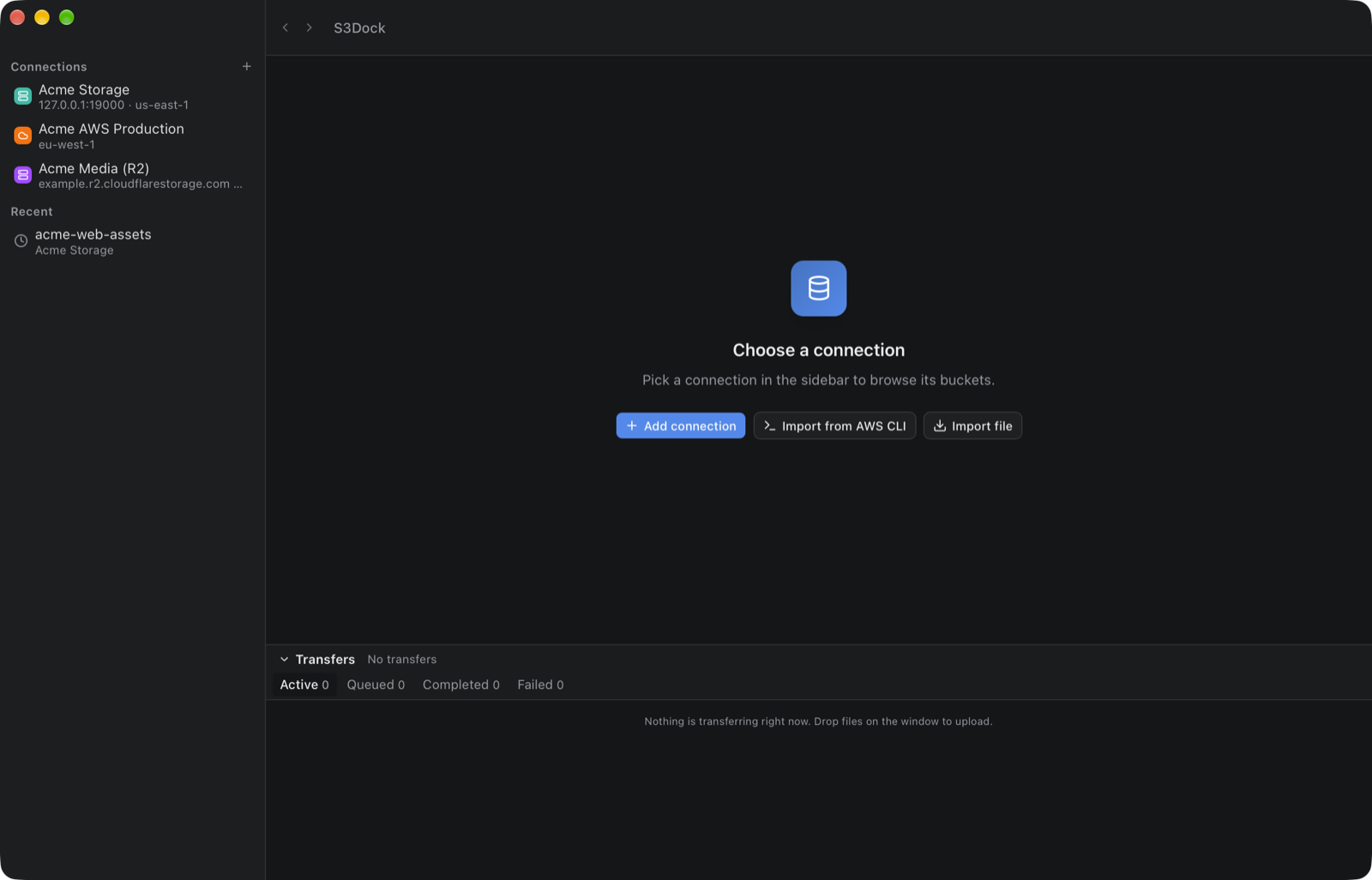Click example.r2.cloudflarestorage.com endpoint text
Viewport: 1372px width, 880px height.
pyautogui.click(x=135, y=184)
